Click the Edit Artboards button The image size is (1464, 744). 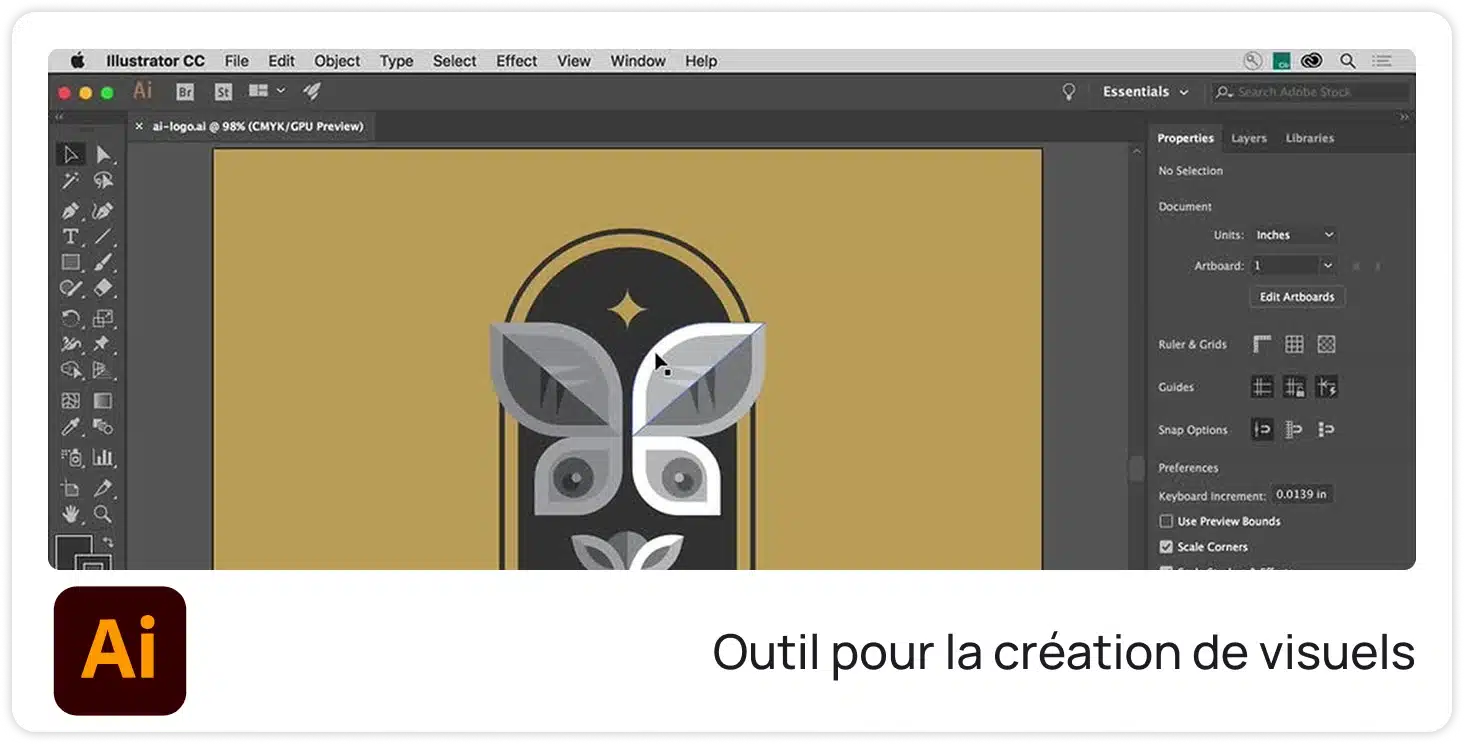(x=1297, y=297)
